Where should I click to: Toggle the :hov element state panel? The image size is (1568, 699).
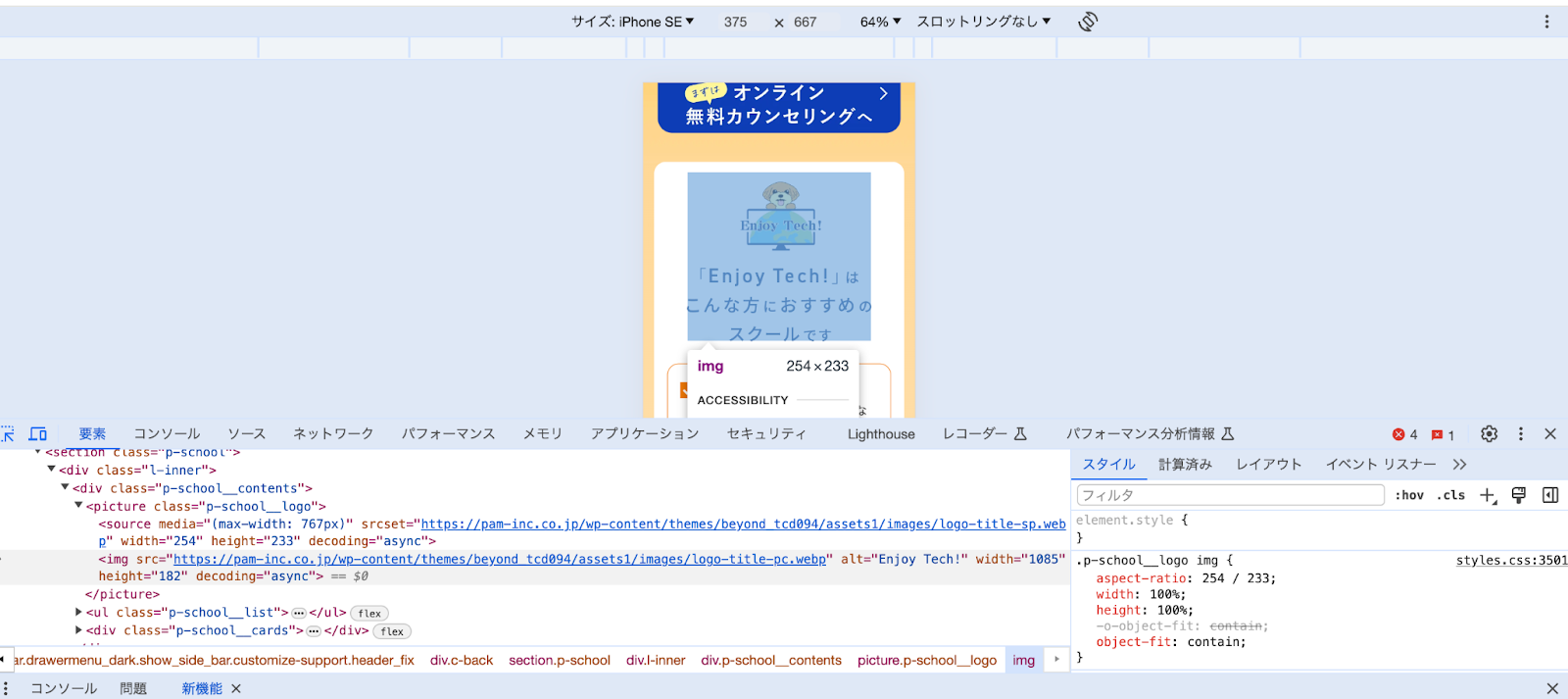click(1409, 495)
